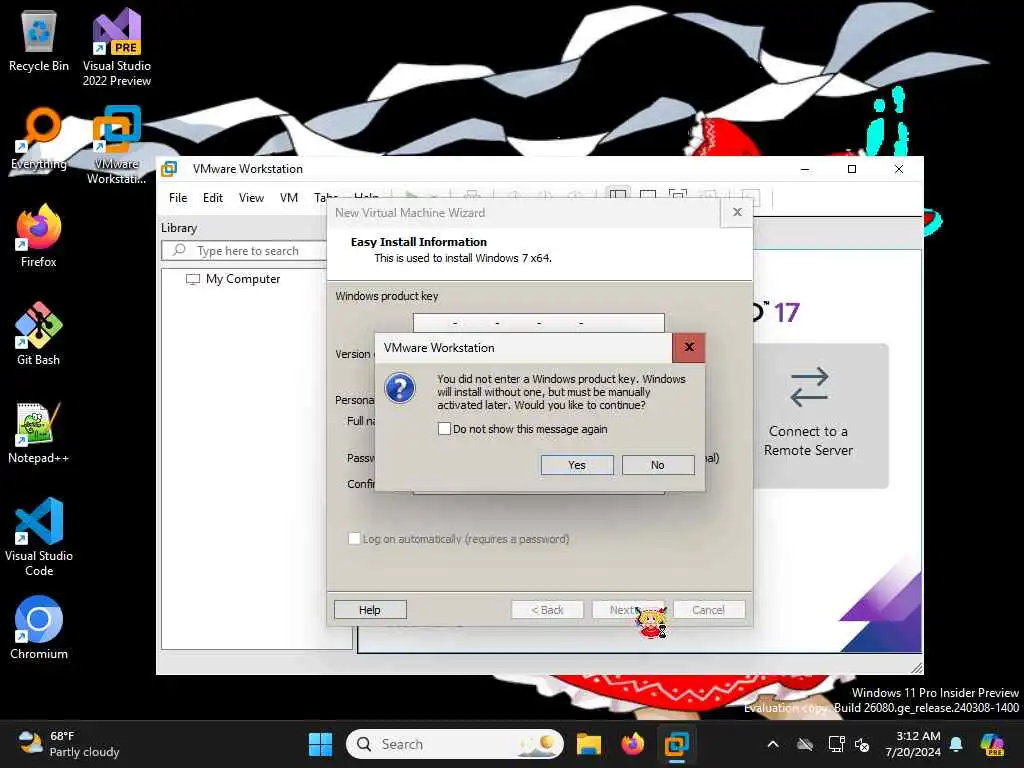Open the clock showing 3:12 AM
The image size is (1024, 768).
pyautogui.click(x=913, y=744)
